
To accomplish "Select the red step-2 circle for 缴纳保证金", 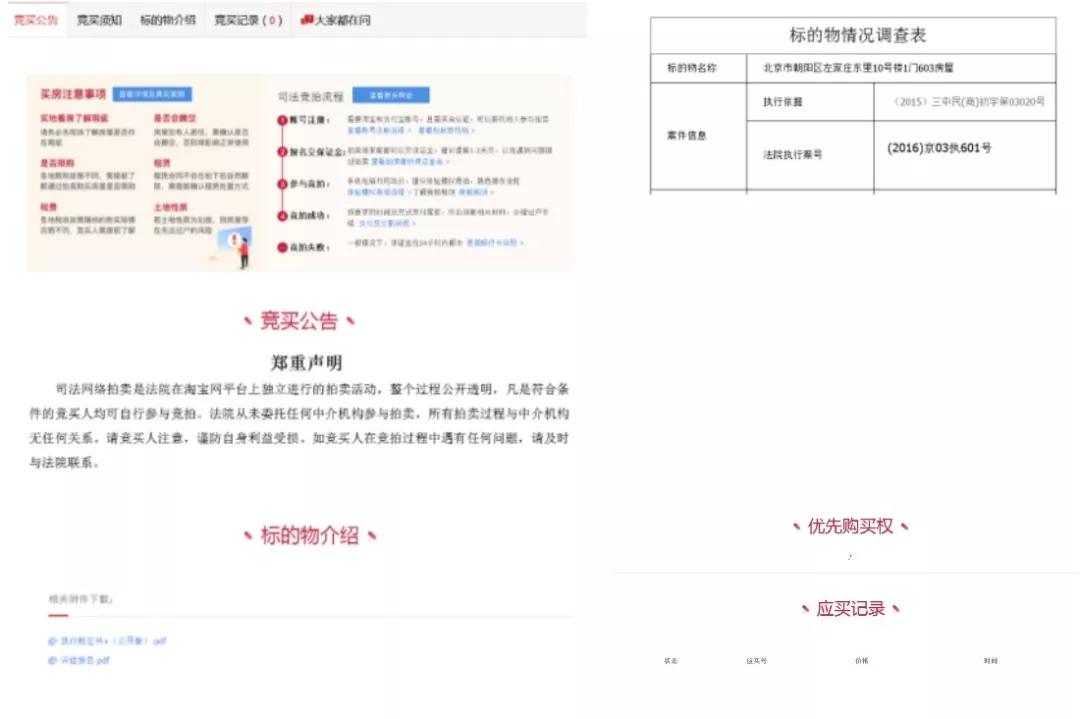I will [281, 152].
